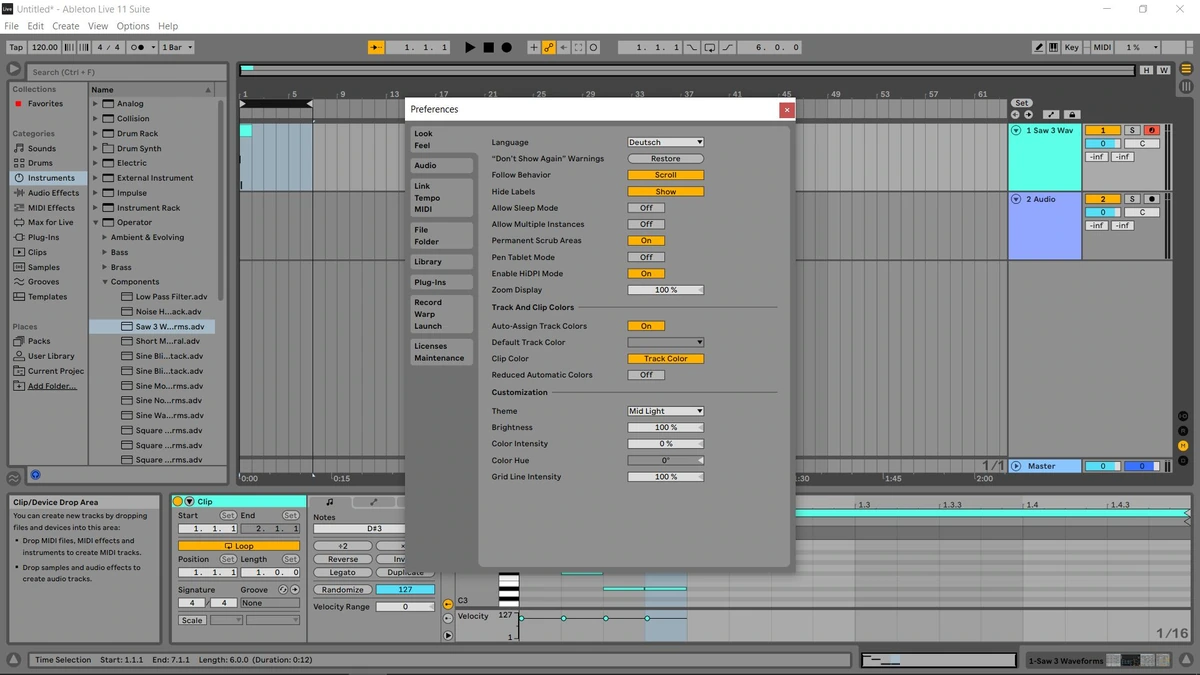Viewport: 1200px width, 675px height.
Task: Click the Restore warnings button
Action: pos(666,158)
